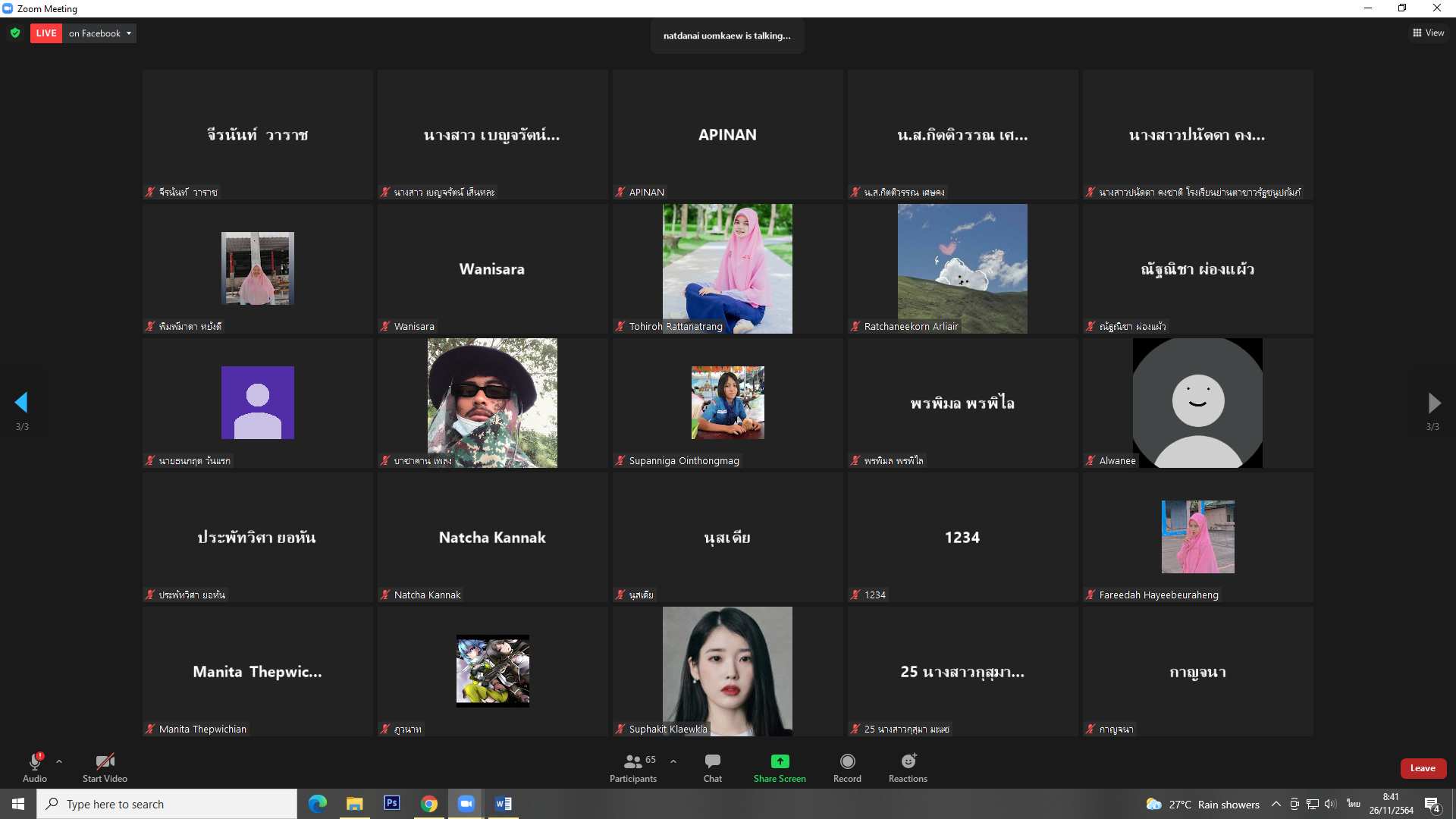
Task: Click the Windows search box
Action: (x=167, y=804)
